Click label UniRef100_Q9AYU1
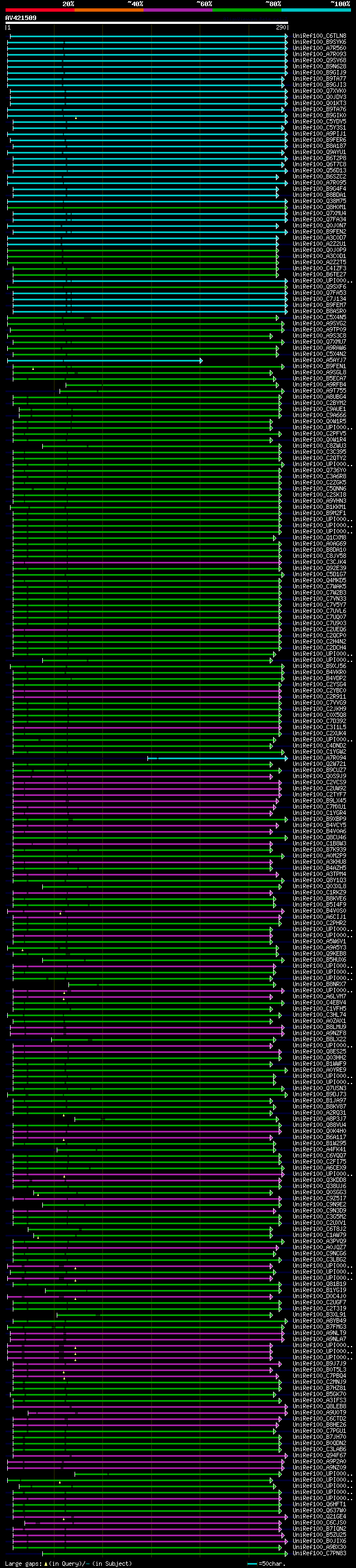356x1568 pixels. 319,152
